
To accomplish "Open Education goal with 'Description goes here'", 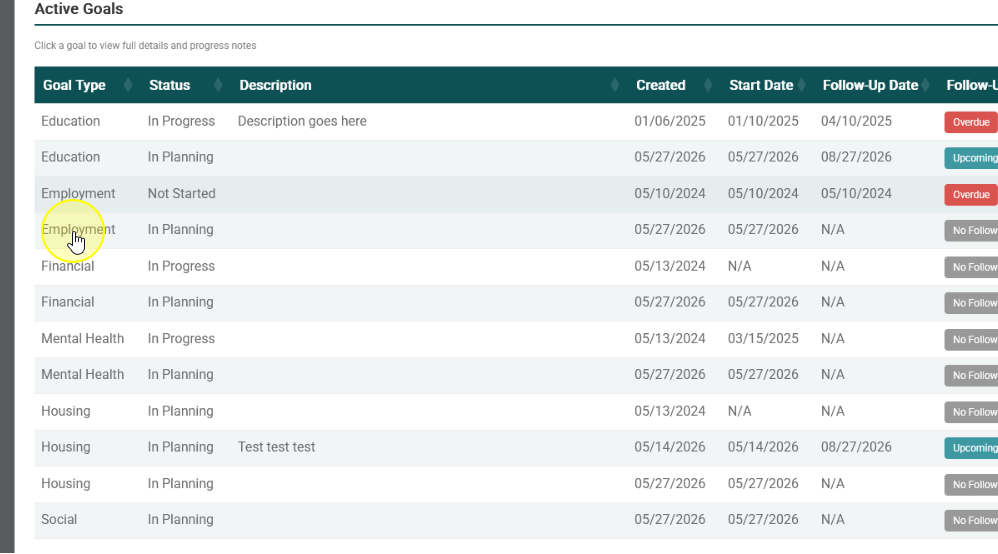I will (x=516, y=122).
